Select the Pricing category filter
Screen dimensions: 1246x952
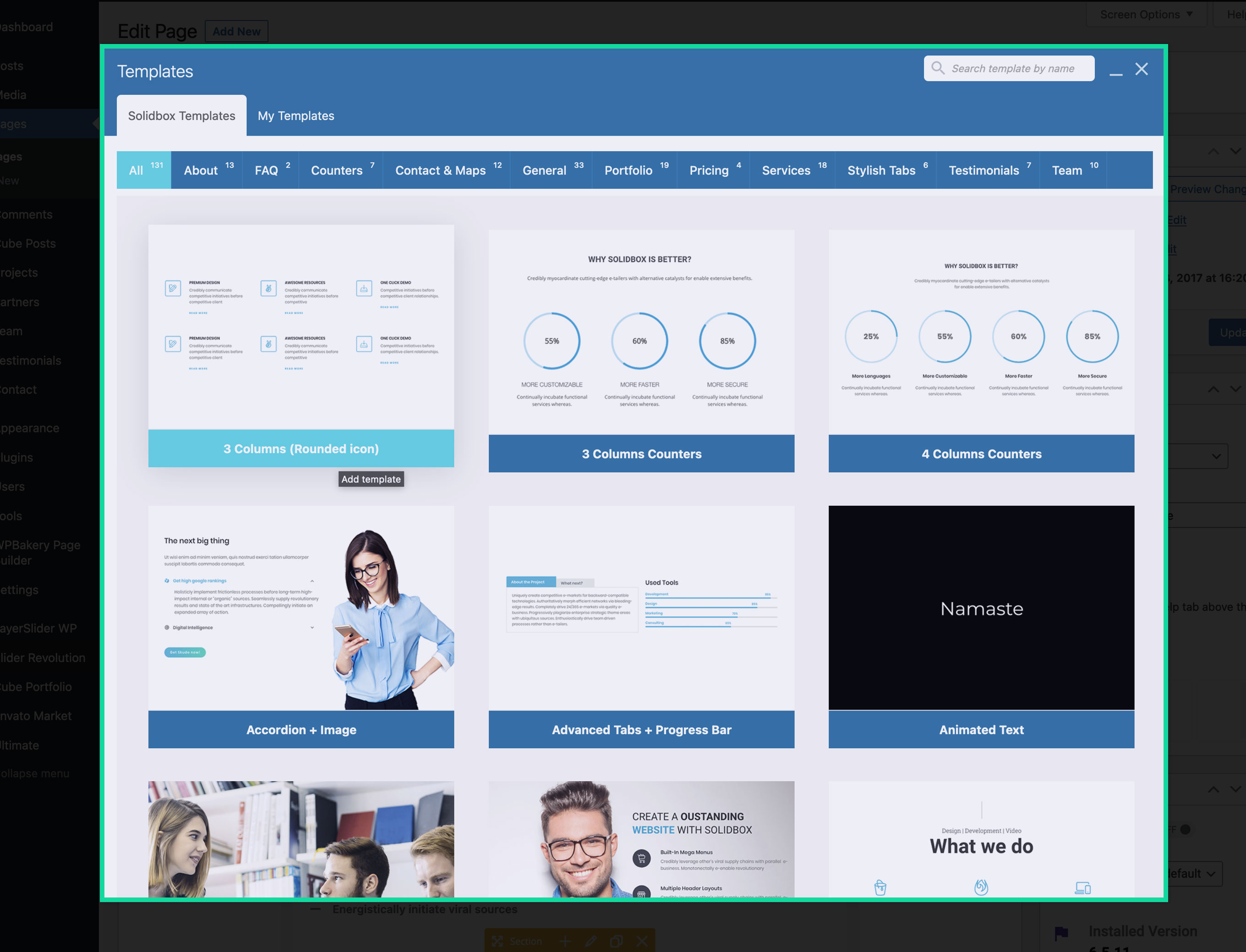(713, 170)
